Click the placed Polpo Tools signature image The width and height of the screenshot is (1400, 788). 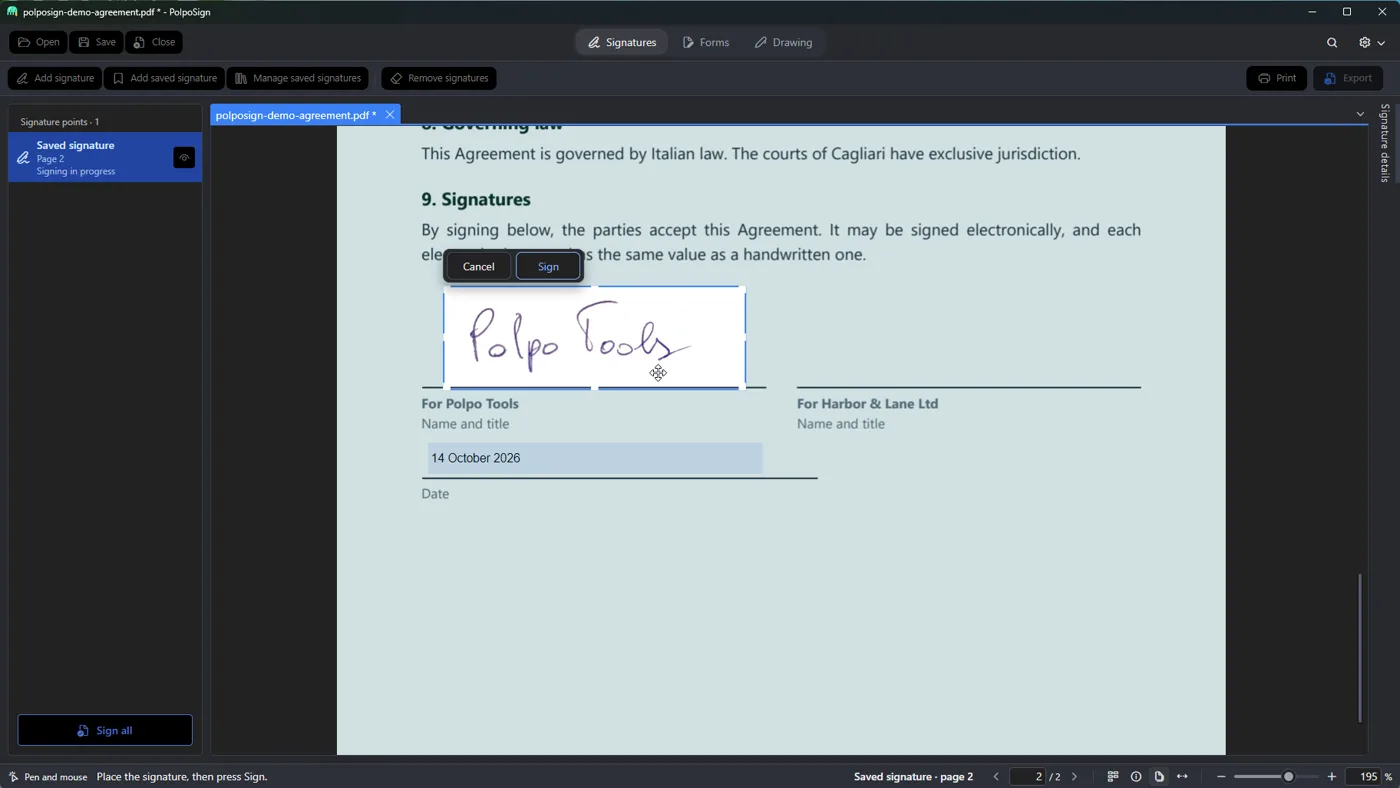(x=595, y=337)
